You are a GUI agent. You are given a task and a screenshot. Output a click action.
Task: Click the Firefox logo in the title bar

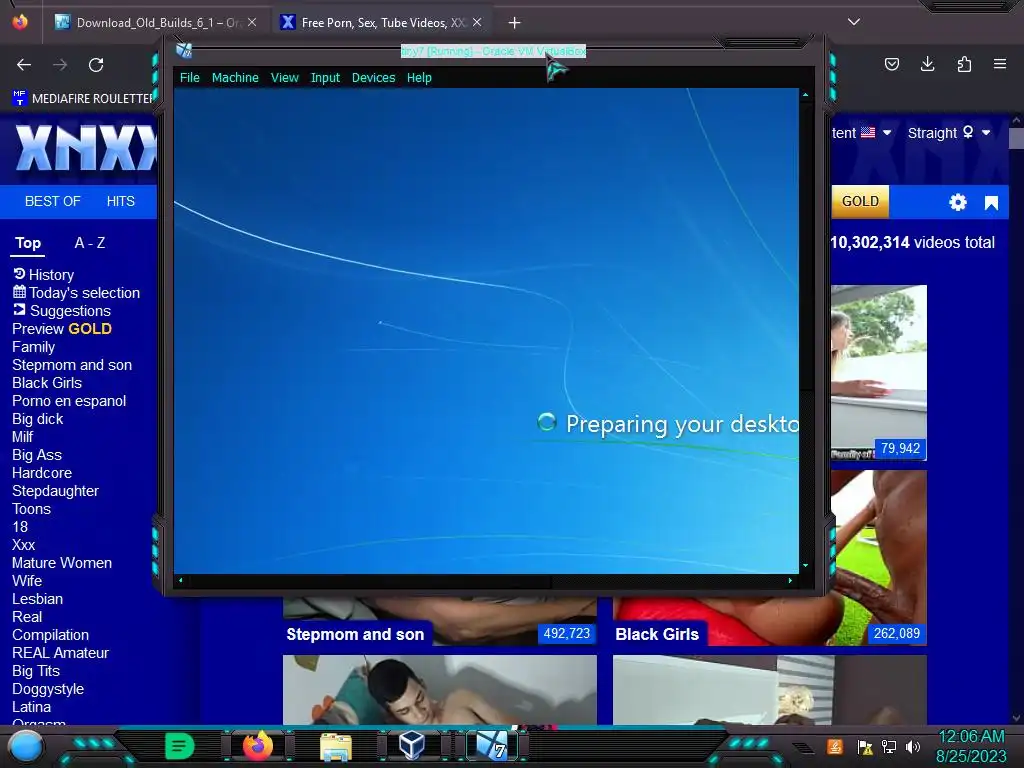[20, 22]
